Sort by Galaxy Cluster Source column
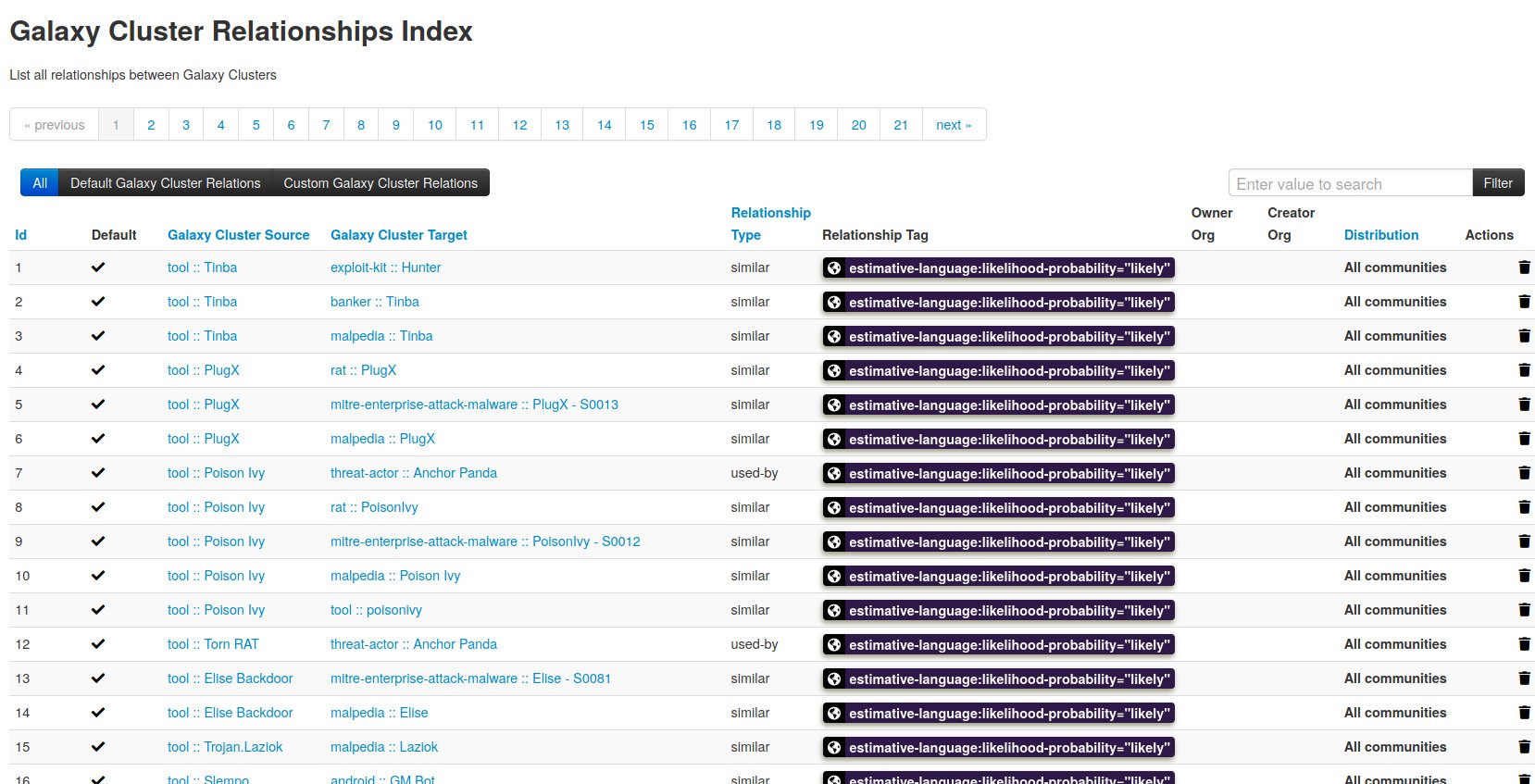This screenshot has height=784, width=1535. pyautogui.click(x=238, y=235)
